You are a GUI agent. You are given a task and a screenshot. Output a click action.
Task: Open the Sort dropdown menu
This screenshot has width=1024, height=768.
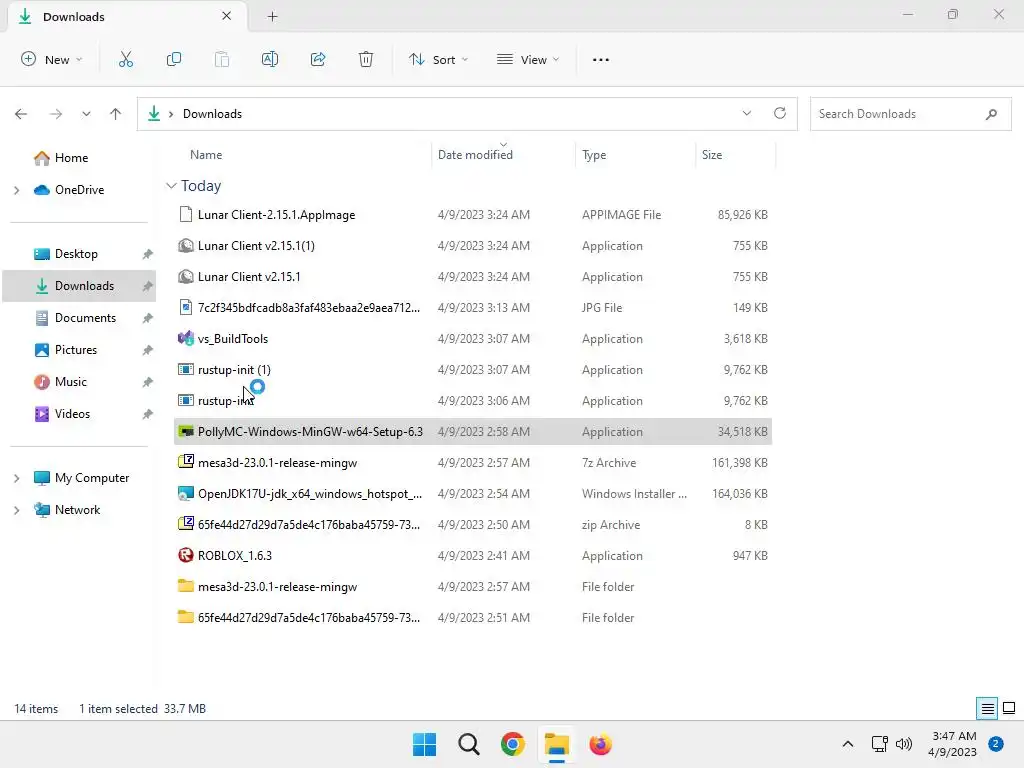(438, 59)
